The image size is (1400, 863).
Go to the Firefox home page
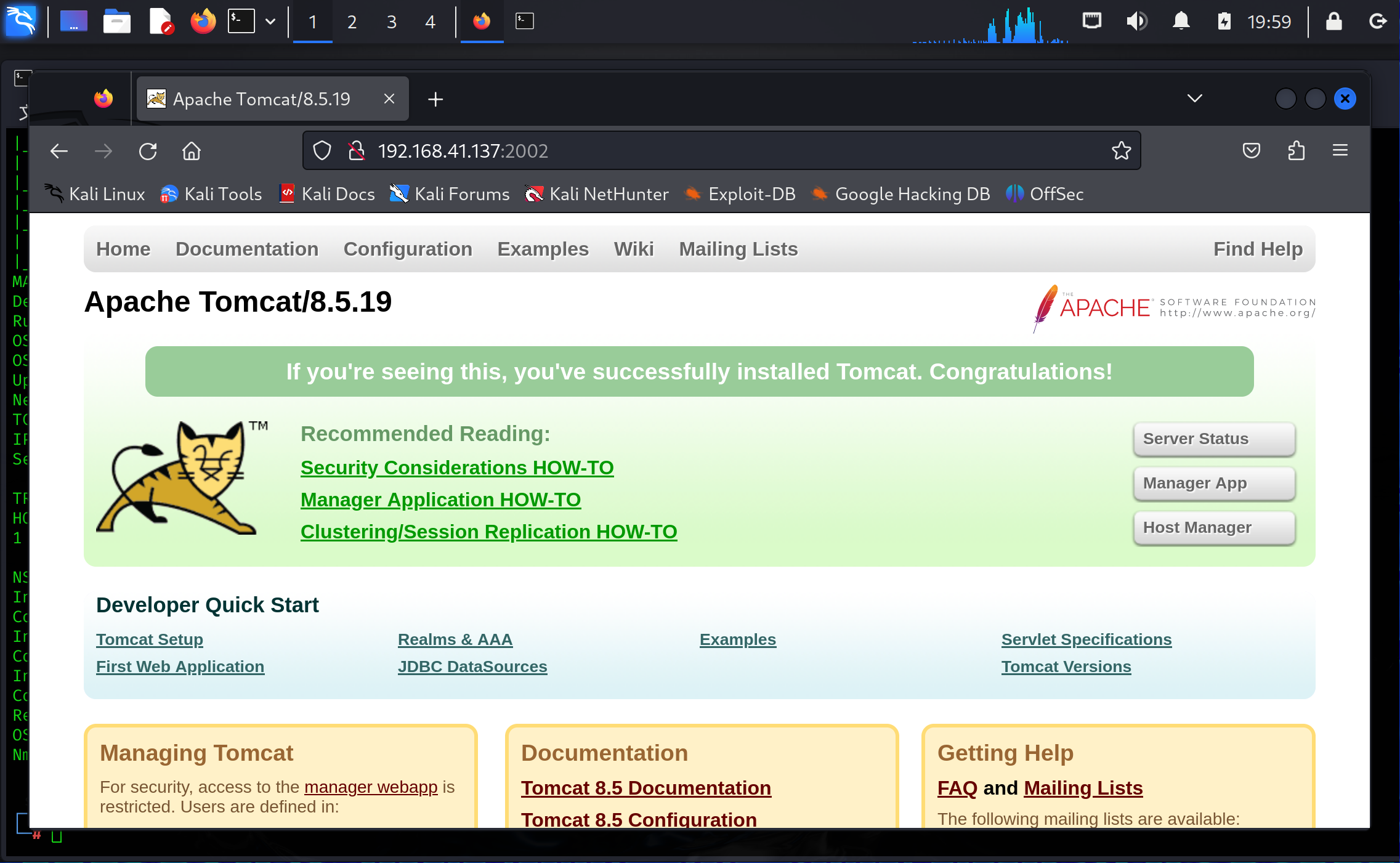[x=192, y=151]
